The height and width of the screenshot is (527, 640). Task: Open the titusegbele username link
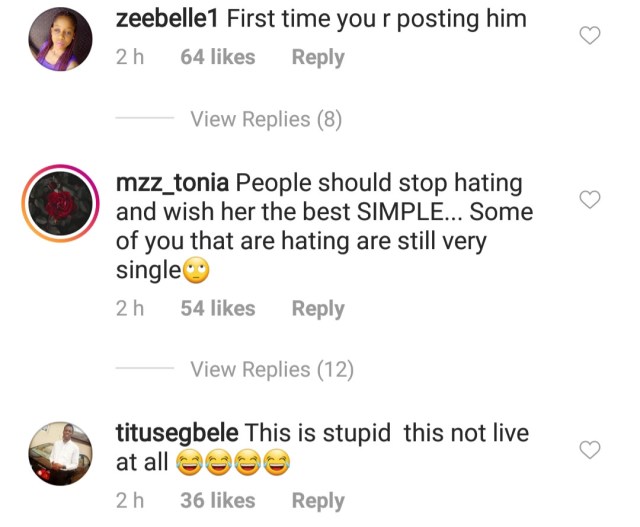coord(178,434)
